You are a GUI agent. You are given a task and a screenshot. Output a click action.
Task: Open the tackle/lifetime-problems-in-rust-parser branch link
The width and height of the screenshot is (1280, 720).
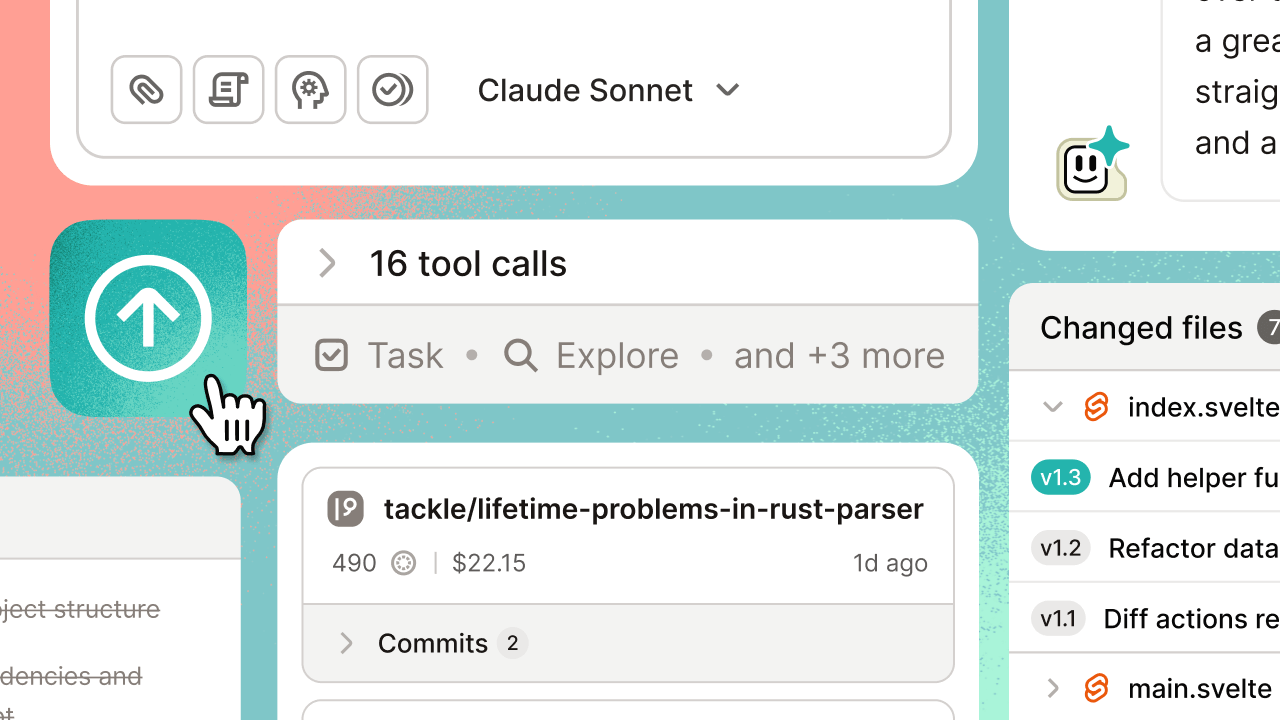653,509
